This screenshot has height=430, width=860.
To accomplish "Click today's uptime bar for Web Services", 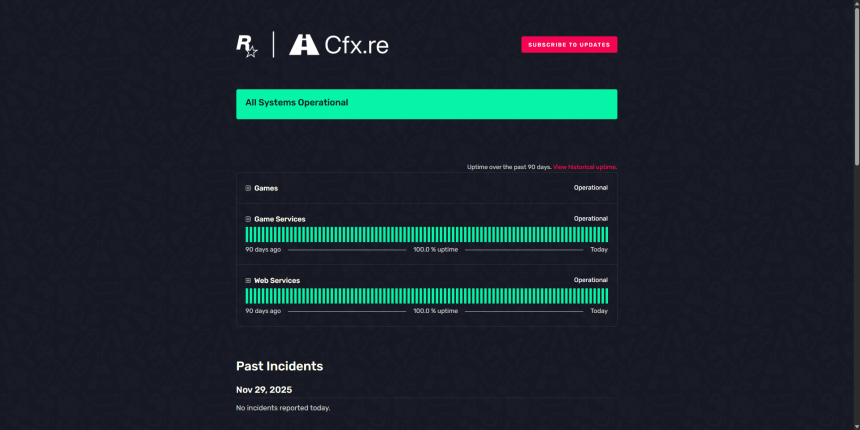I will (x=606, y=296).
